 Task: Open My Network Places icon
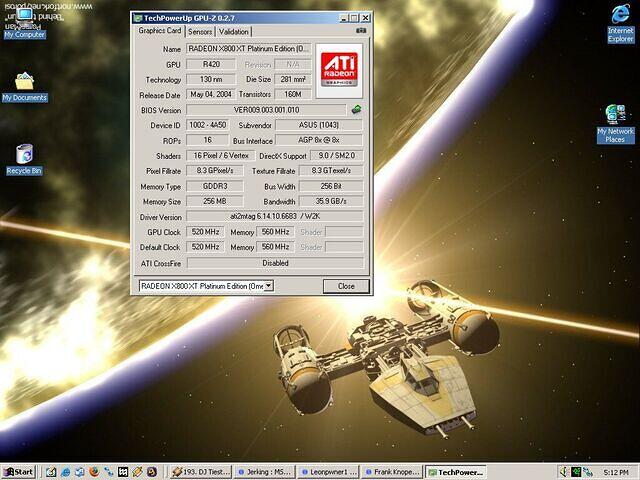click(615, 120)
